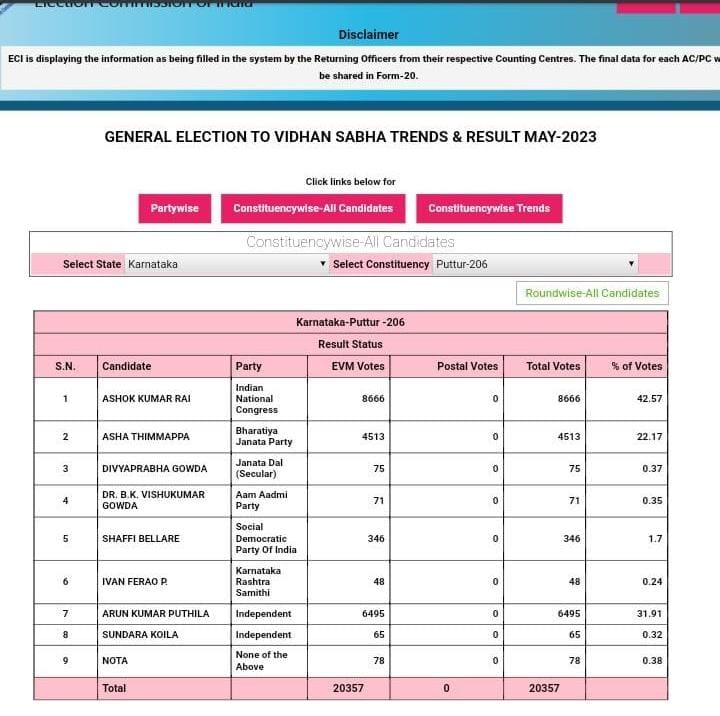This screenshot has width=720, height=716.
Task: Click the Total Votes column header
Action: point(553,366)
